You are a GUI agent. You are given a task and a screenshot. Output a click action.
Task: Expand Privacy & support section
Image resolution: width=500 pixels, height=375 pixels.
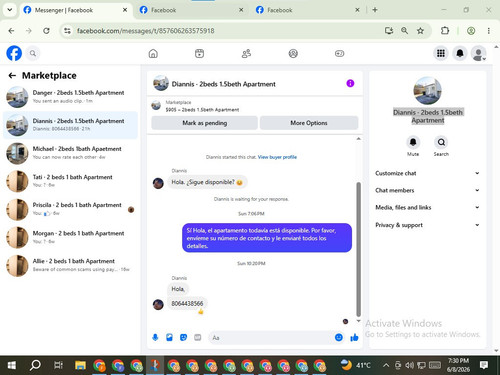tap(427, 225)
